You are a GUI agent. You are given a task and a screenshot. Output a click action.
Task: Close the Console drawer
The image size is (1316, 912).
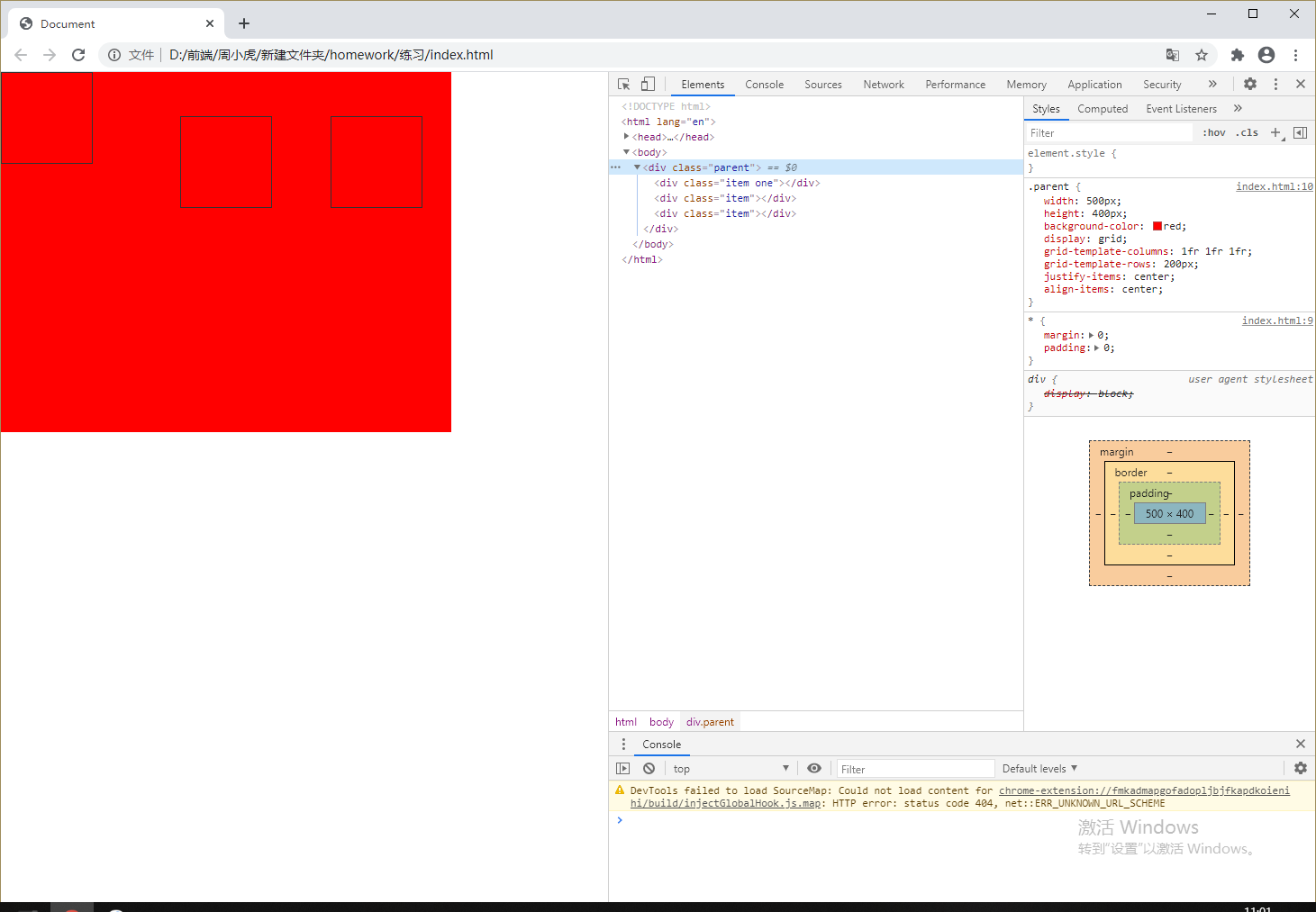[x=1301, y=744]
